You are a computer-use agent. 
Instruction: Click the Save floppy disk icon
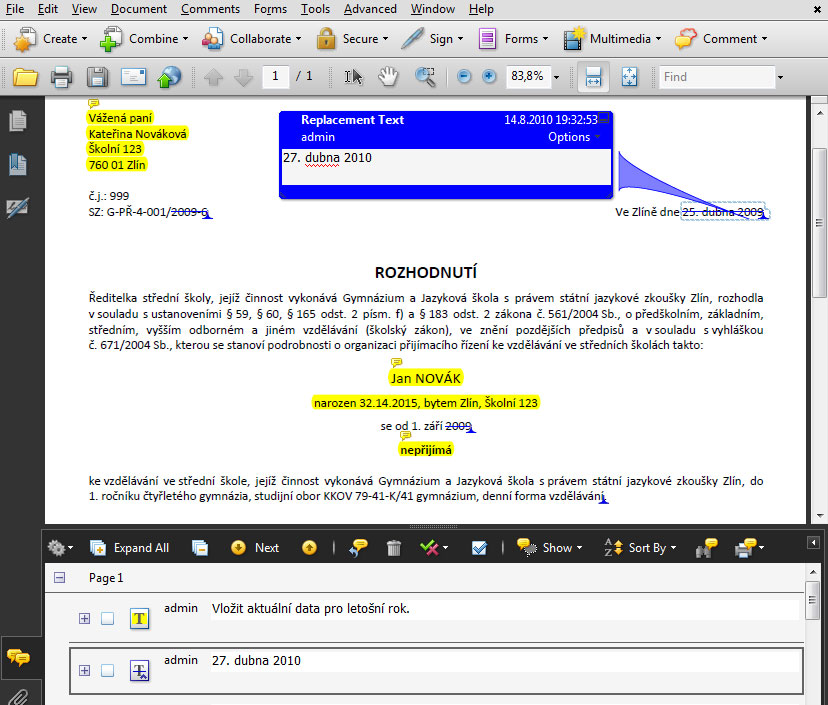[97, 77]
